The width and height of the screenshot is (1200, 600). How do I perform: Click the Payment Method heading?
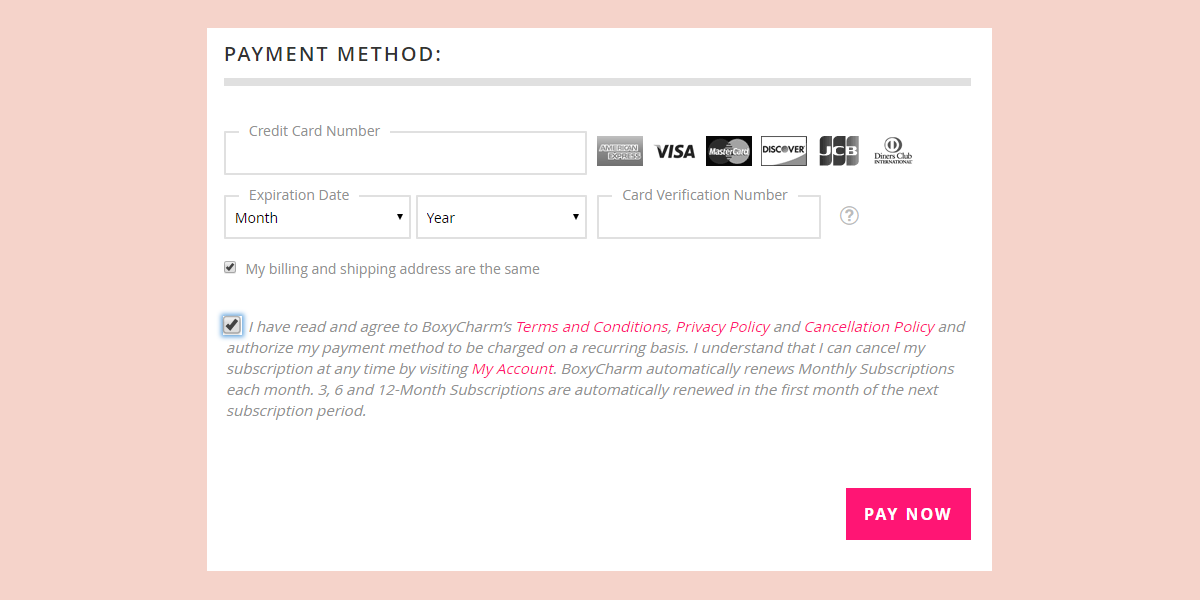333,55
